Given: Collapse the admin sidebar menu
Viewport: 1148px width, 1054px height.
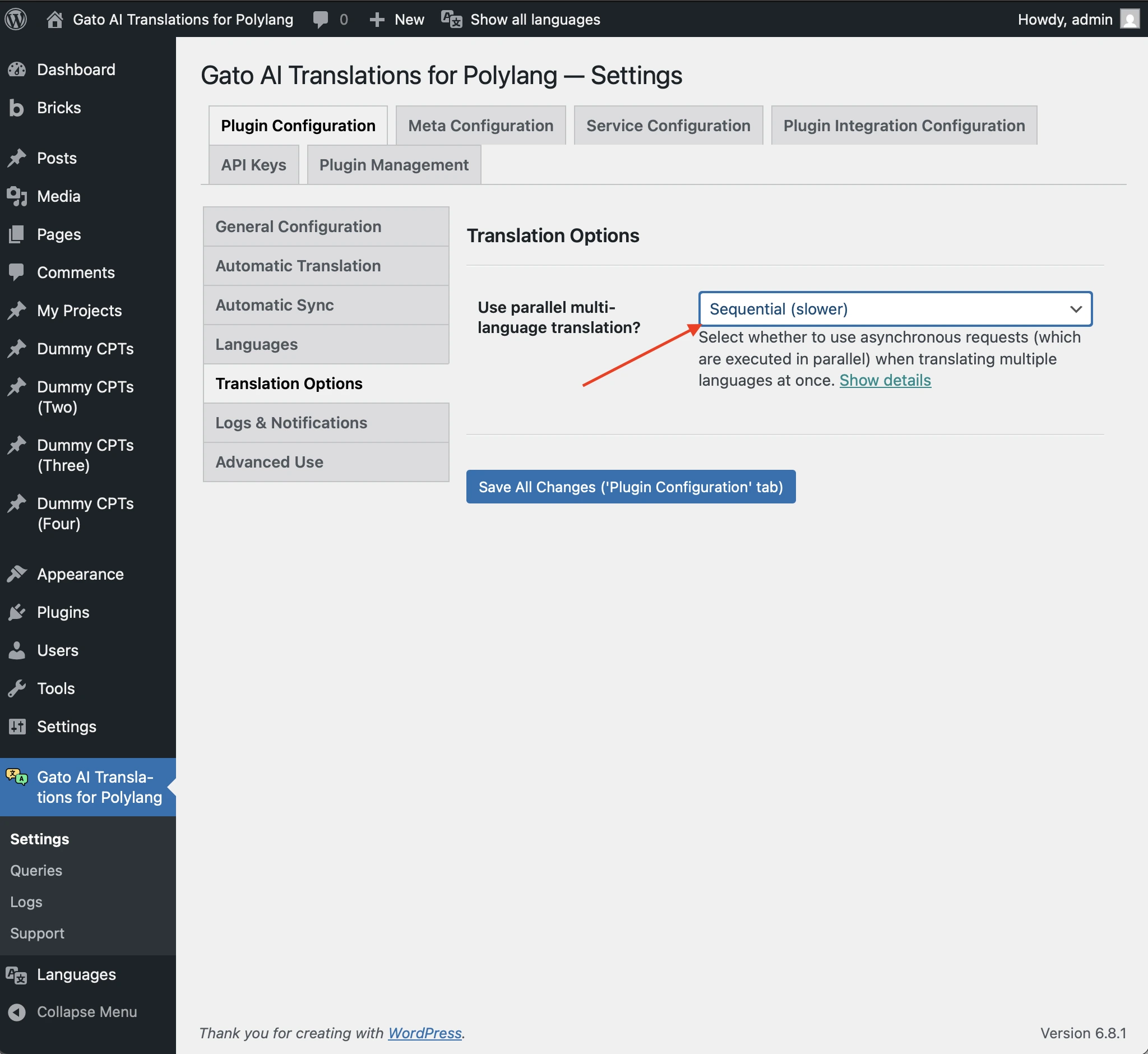Looking at the screenshot, I should tap(17, 1011).
